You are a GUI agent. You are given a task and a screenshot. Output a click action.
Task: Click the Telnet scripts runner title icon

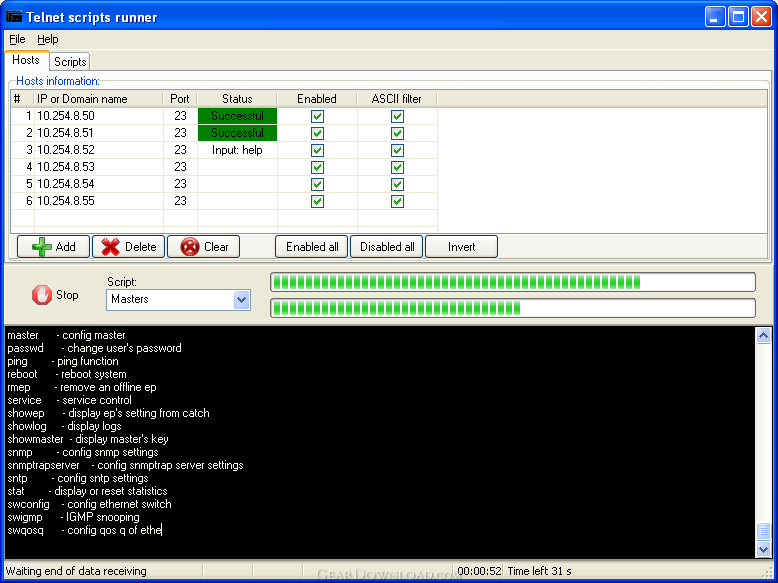tap(14, 17)
